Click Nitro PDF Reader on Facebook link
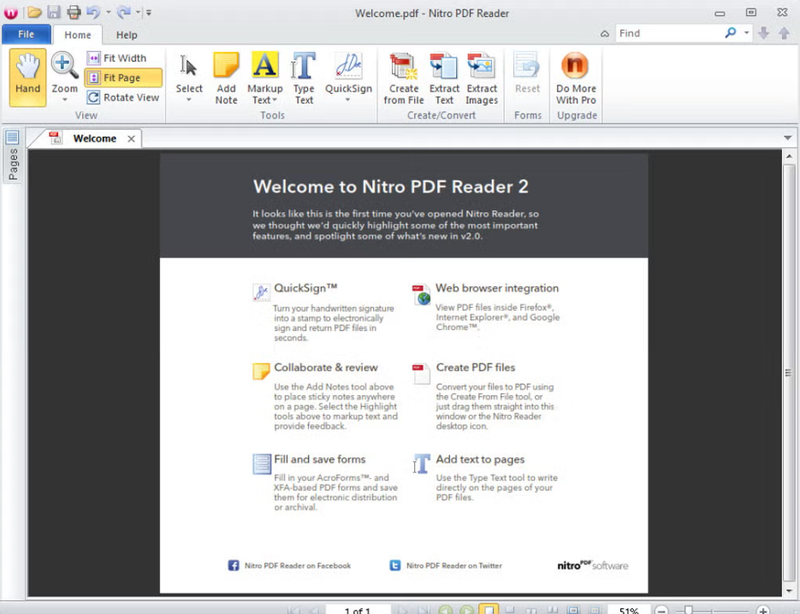This screenshot has height=614, width=800. coord(297,566)
